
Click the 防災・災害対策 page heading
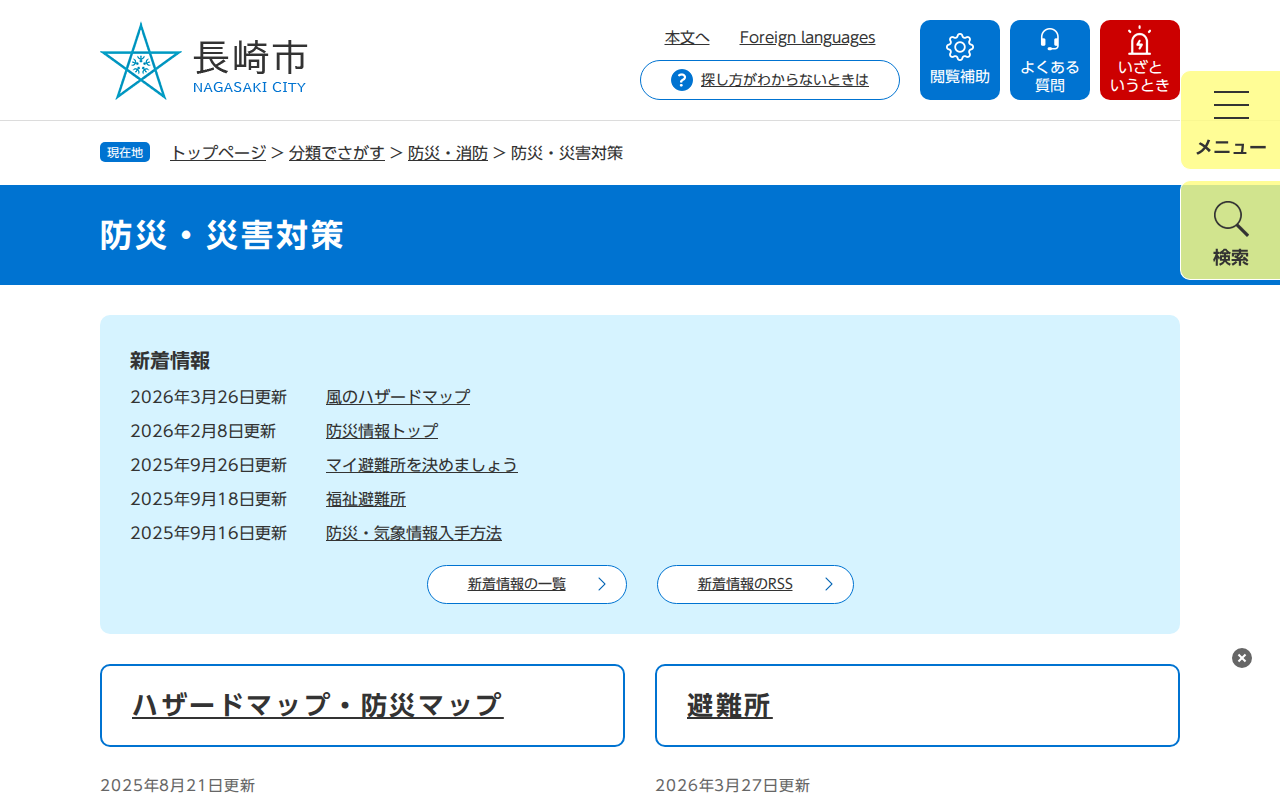222,235
